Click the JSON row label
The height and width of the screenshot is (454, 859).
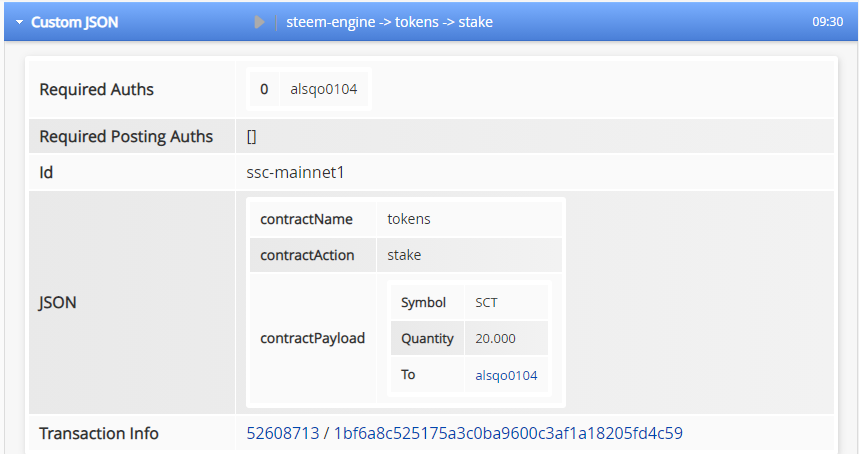(58, 302)
